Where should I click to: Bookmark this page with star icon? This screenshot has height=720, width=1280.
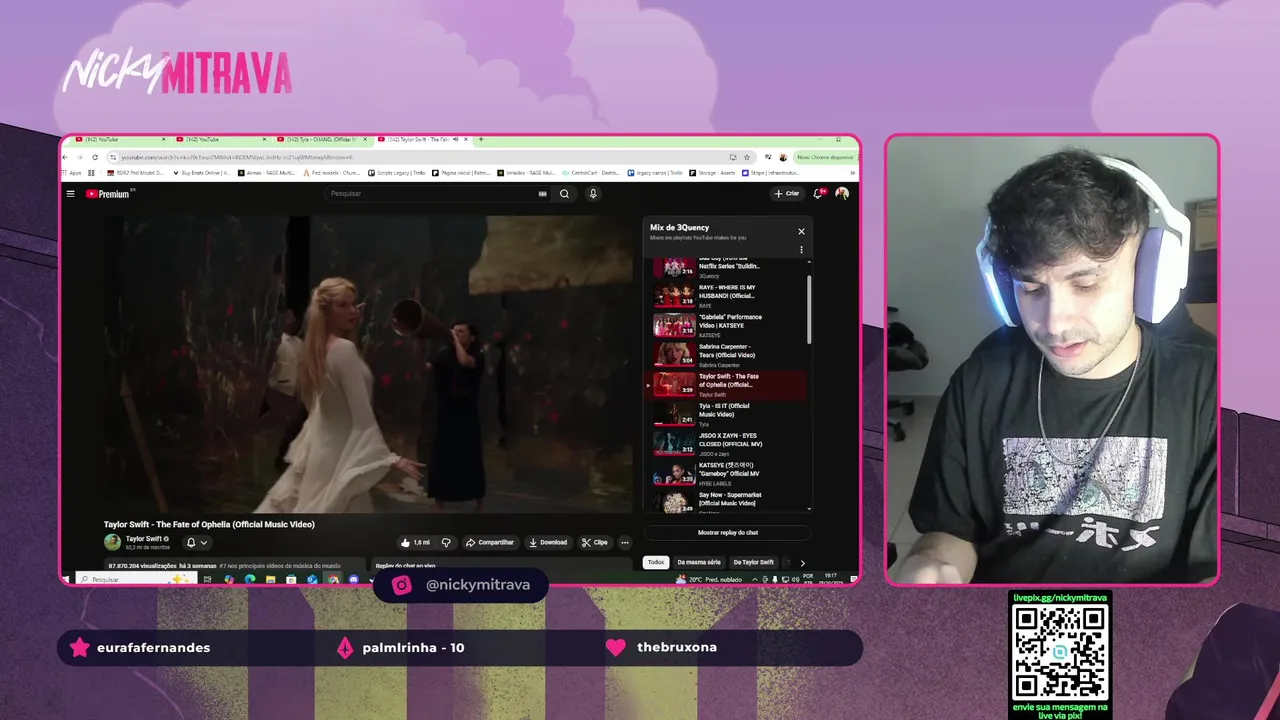pyautogui.click(x=747, y=157)
